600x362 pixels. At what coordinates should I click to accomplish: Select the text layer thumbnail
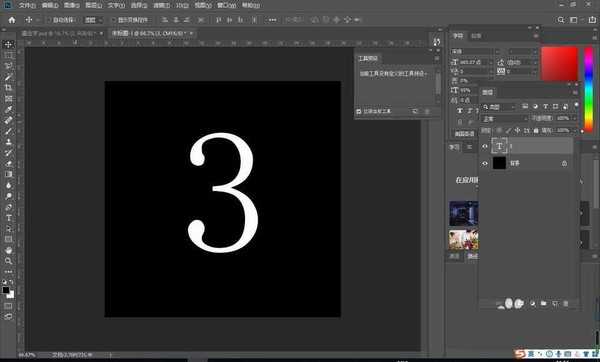click(499, 146)
